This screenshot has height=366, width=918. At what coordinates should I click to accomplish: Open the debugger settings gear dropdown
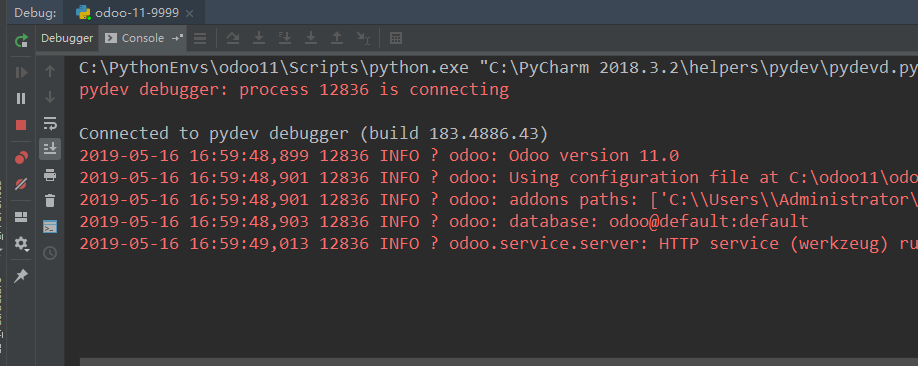pos(22,244)
